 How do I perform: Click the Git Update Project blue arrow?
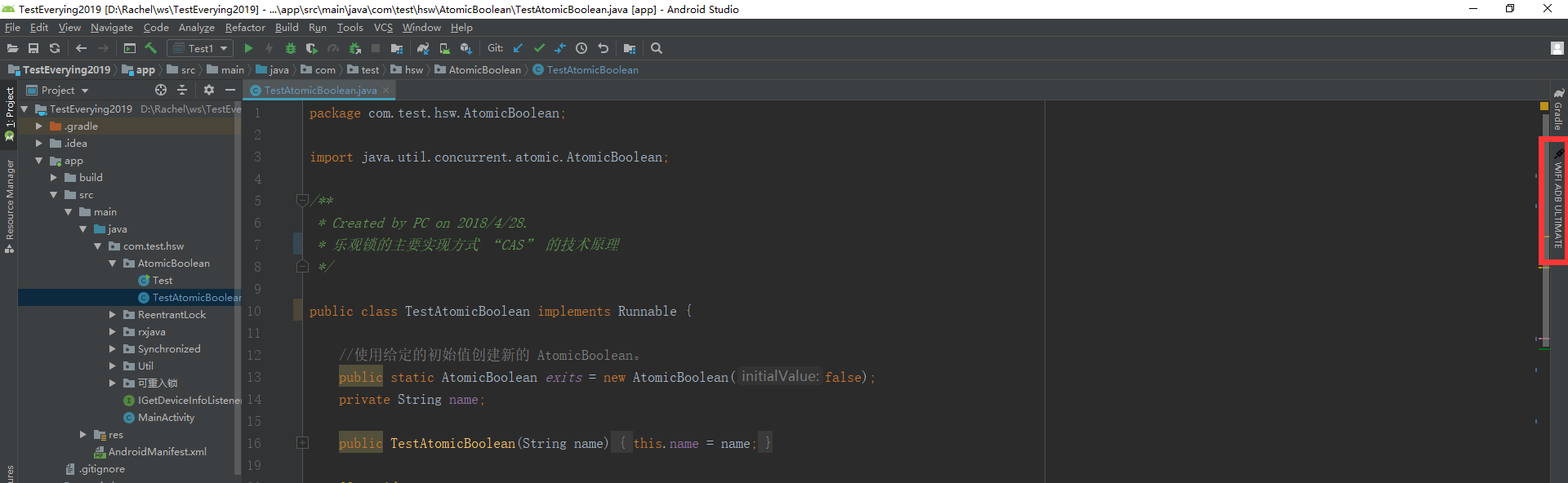pos(518,49)
